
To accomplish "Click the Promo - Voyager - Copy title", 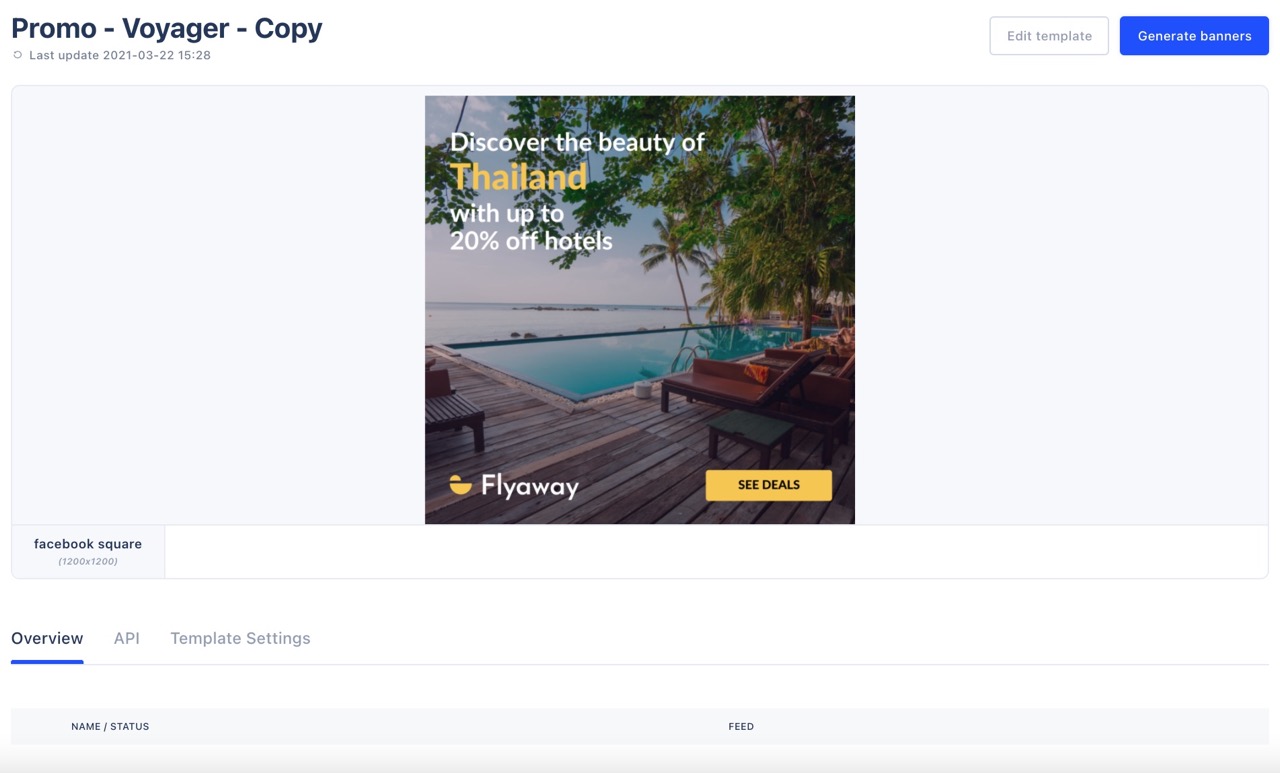I will pos(167,28).
